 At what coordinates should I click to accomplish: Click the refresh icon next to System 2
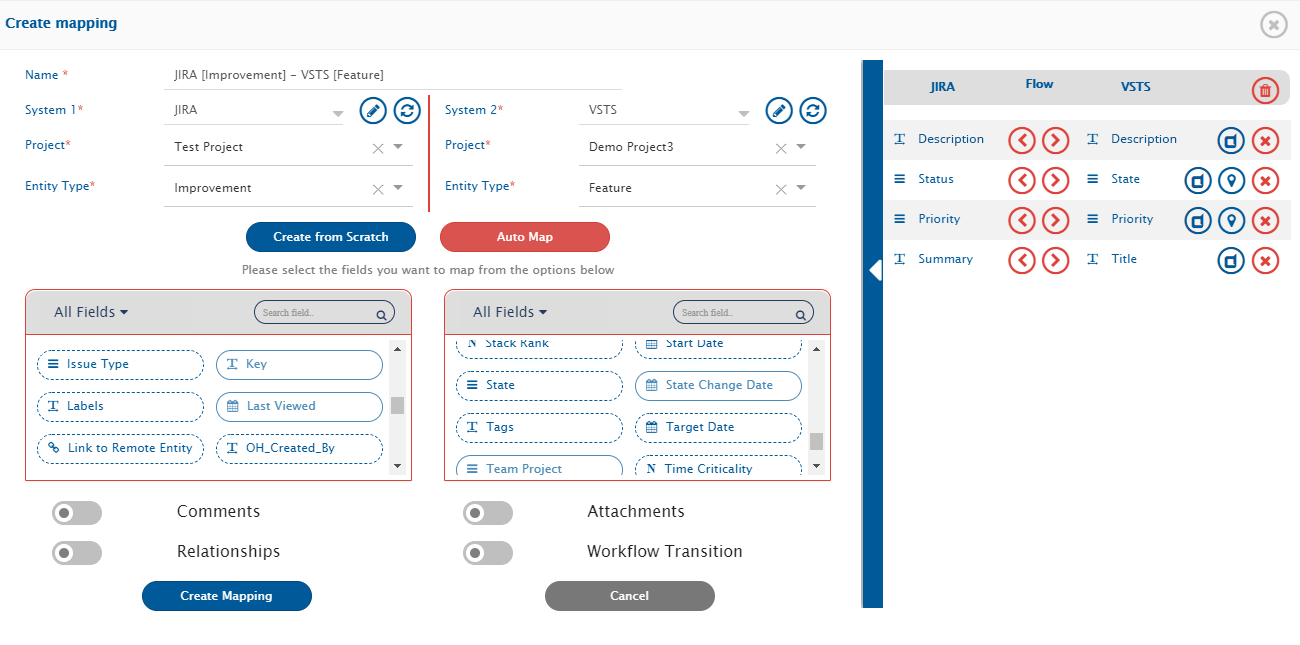(813, 111)
